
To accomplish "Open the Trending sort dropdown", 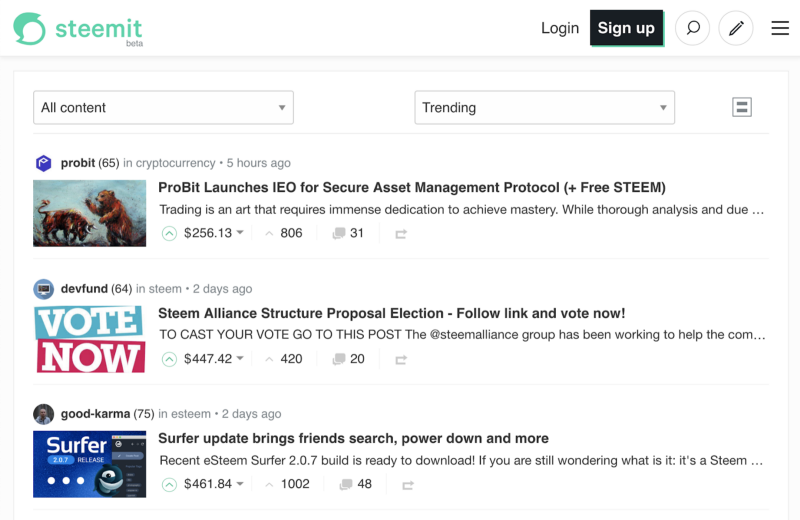I will [x=544, y=107].
